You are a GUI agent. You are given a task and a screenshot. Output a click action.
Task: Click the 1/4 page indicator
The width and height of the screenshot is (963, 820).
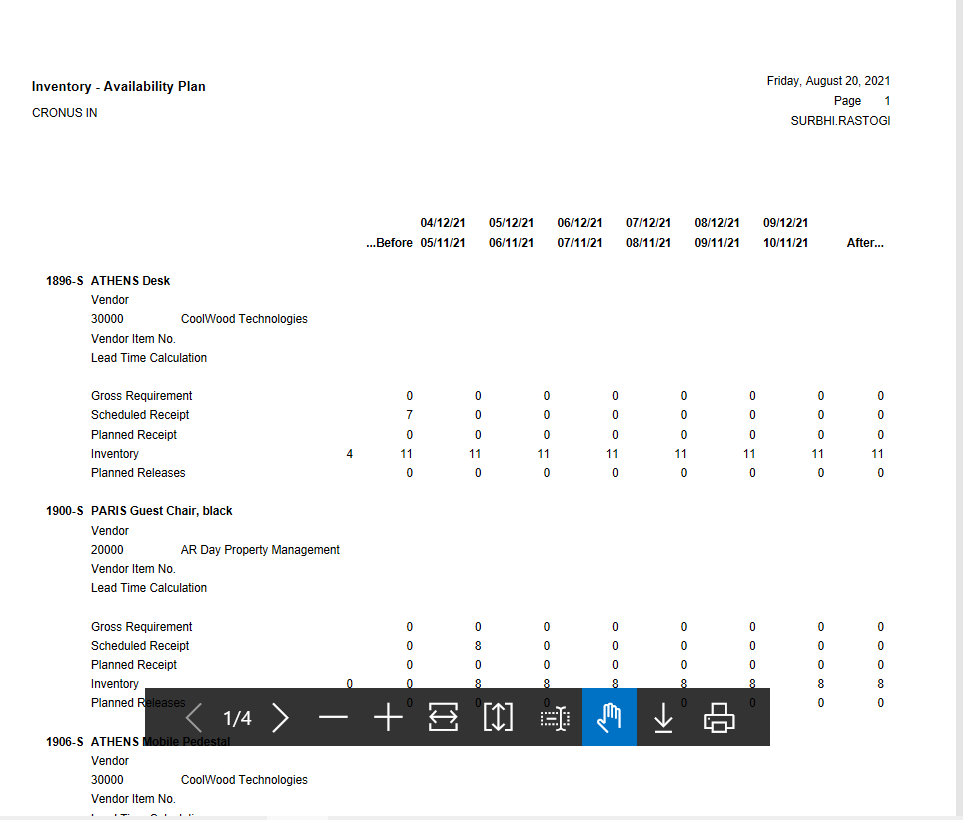coord(237,717)
